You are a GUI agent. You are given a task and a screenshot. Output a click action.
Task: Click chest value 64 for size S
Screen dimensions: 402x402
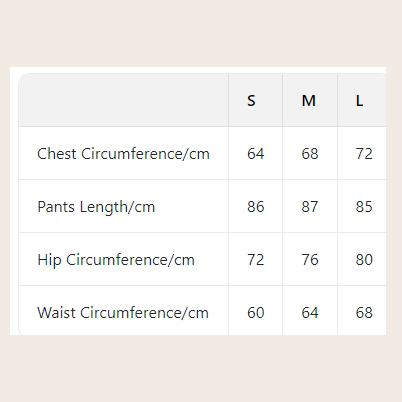[x=256, y=154]
